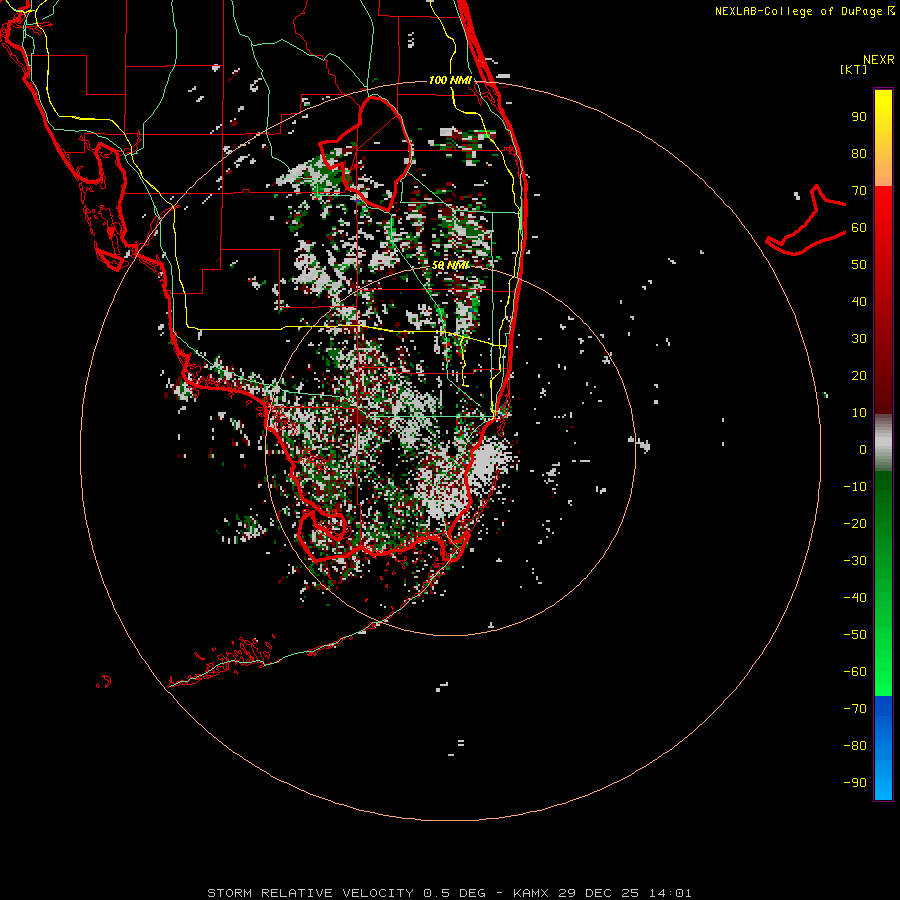Click the STORM RELATIVE VELOCITY caption text
Viewport: 900px width, 900px height.
[x=310, y=893]
